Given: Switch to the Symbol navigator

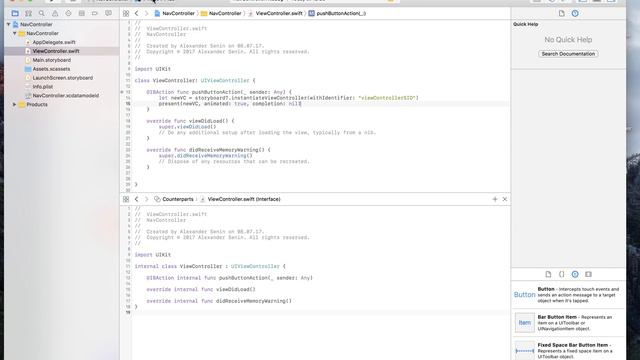Looking at the screenshot, I should click(x=29, y=13).
